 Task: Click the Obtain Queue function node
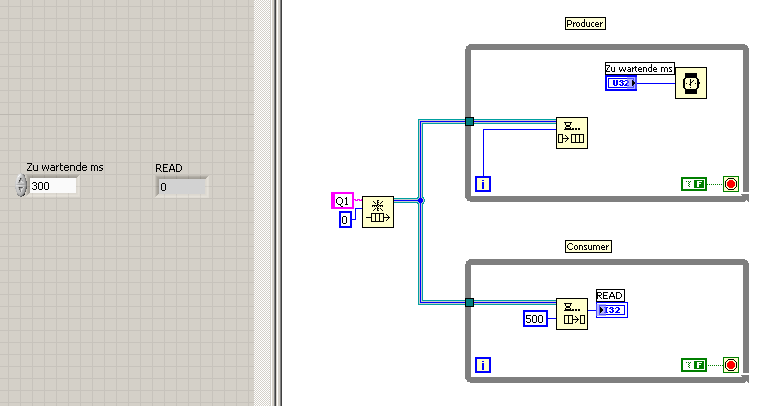pyautogui.click(x=378, y=212)
